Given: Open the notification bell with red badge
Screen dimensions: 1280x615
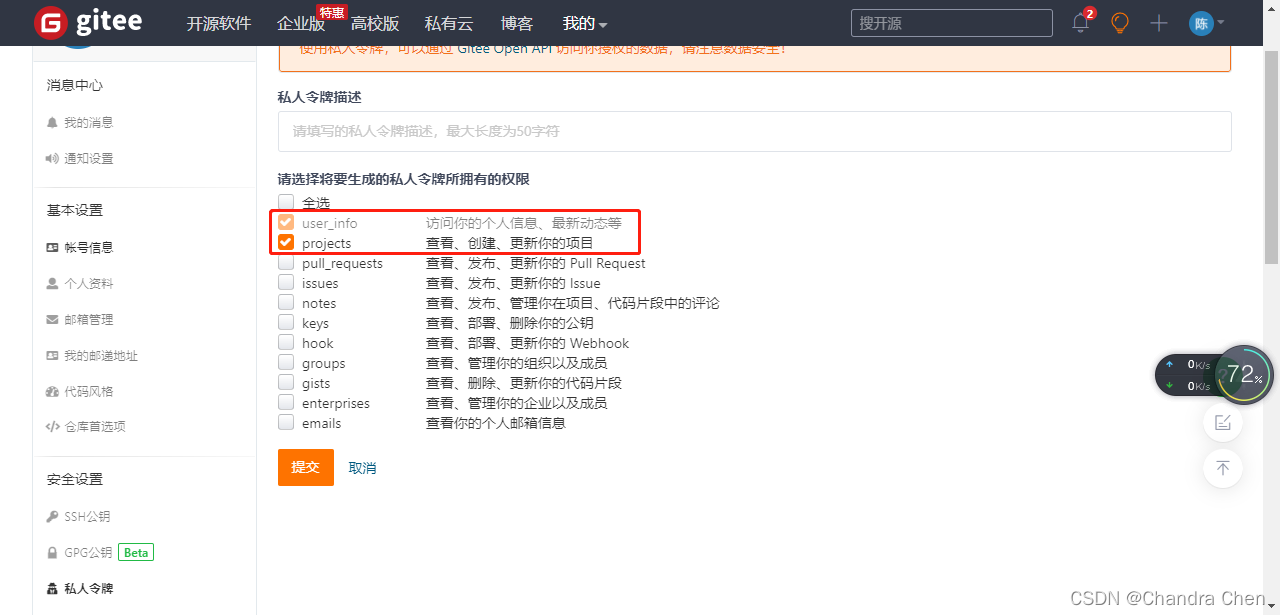Looking at the screenshot, I should (1080, 22).
